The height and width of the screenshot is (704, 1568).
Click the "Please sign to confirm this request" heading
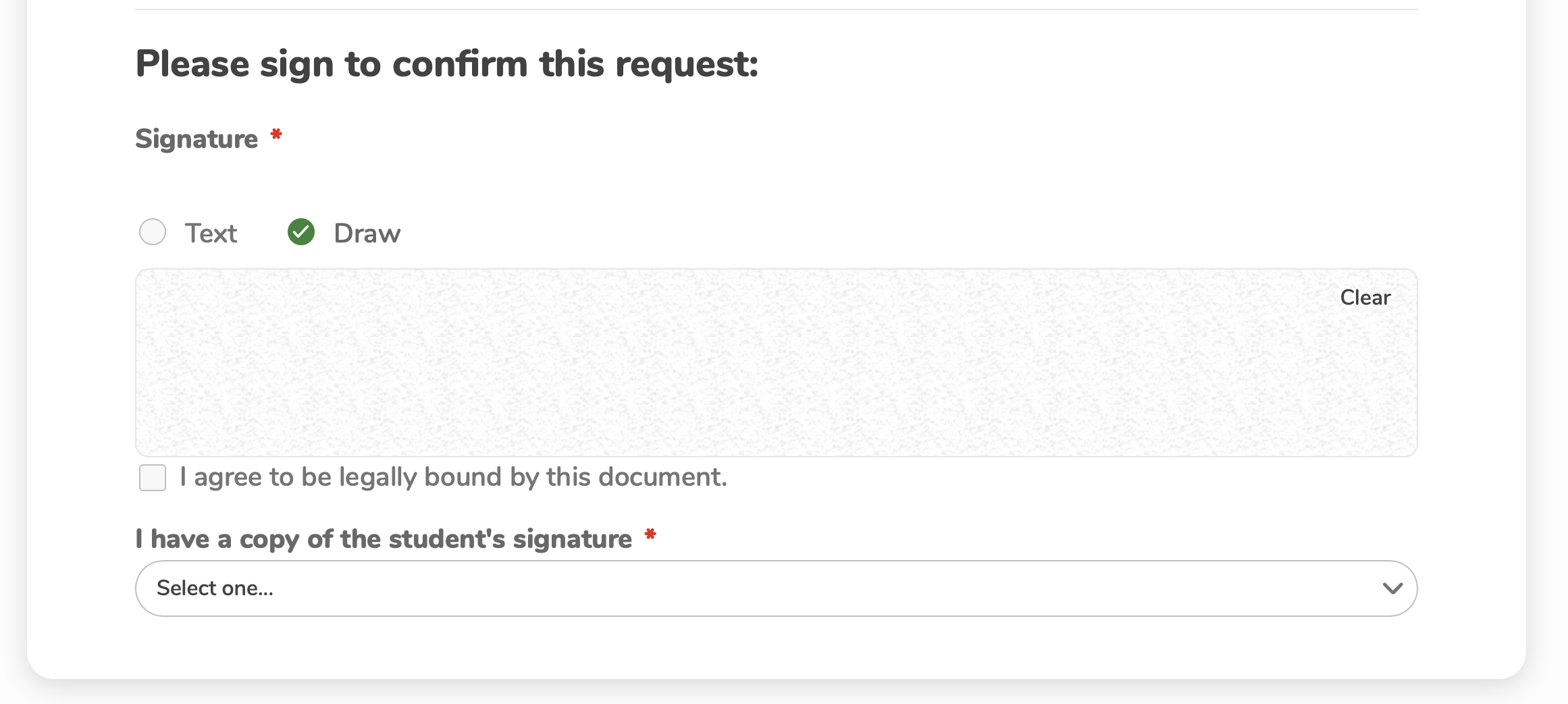point(446,64)
